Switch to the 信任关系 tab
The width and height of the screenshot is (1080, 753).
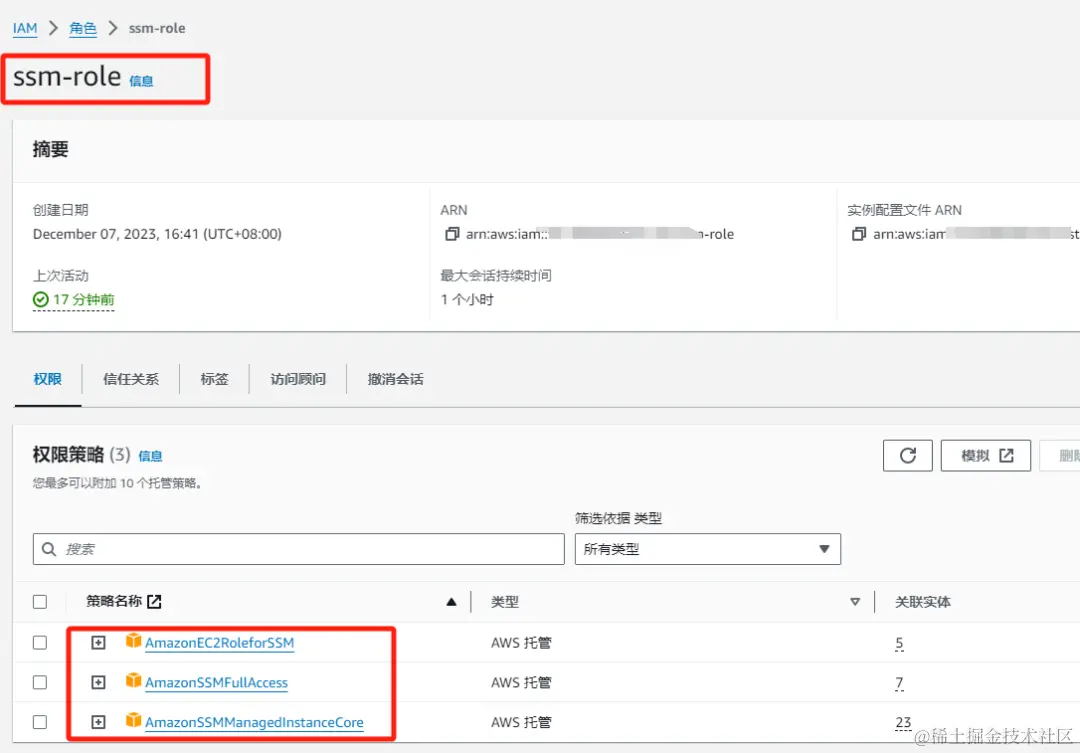[x=131, y=379]
